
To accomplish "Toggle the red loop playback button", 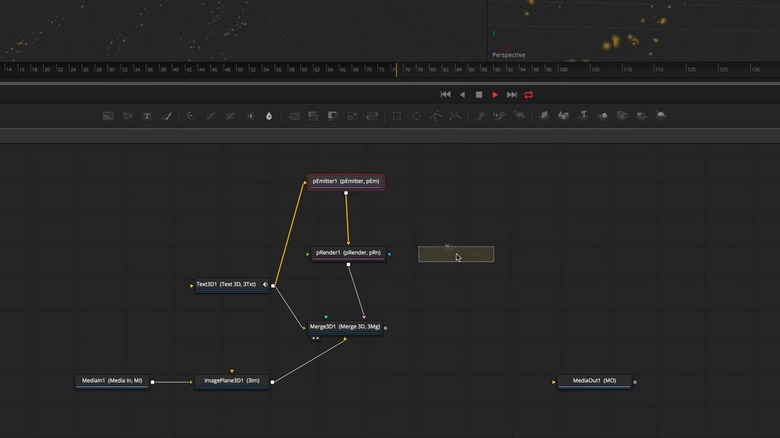I will tap(529, 95).
